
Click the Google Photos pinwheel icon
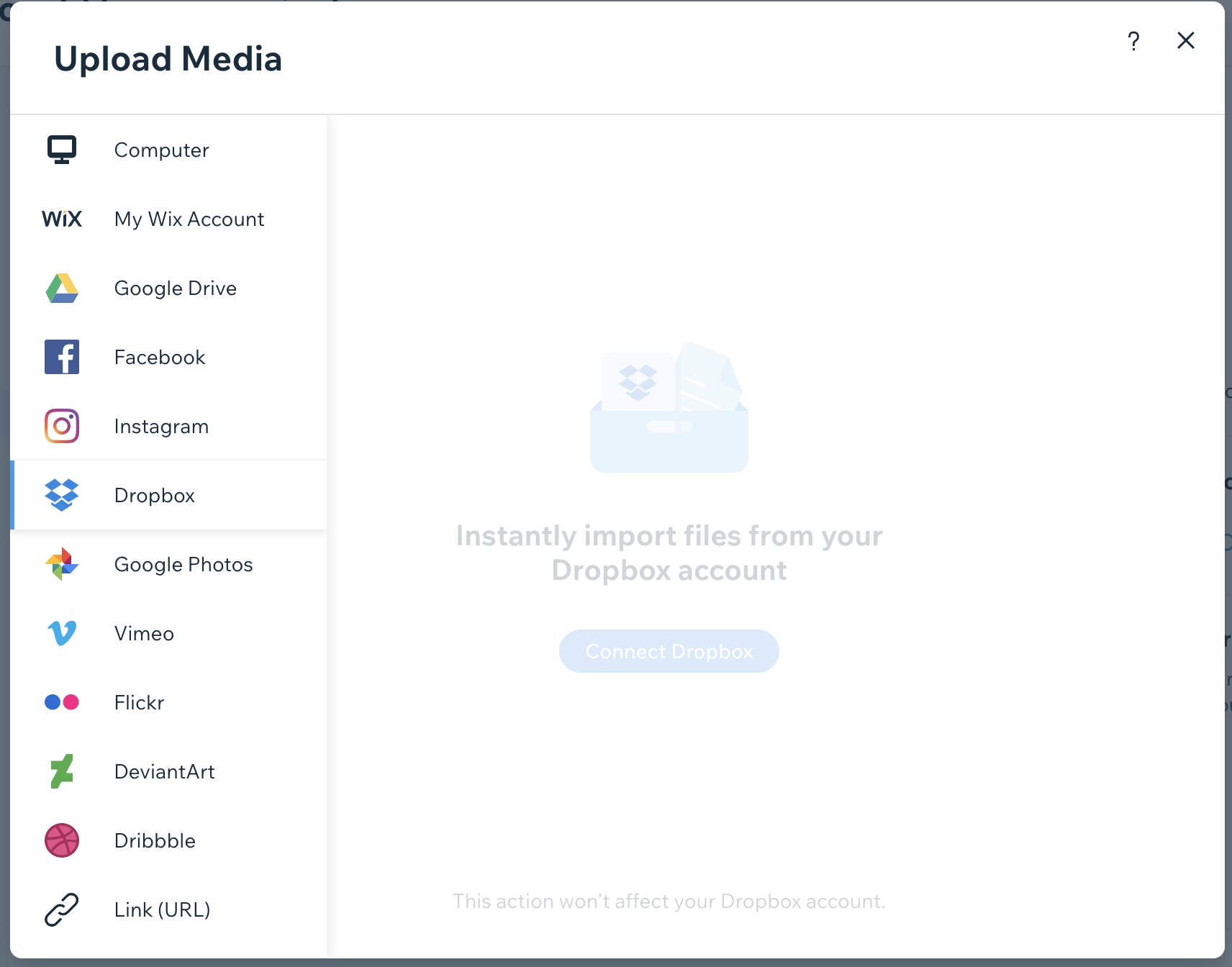62,564
